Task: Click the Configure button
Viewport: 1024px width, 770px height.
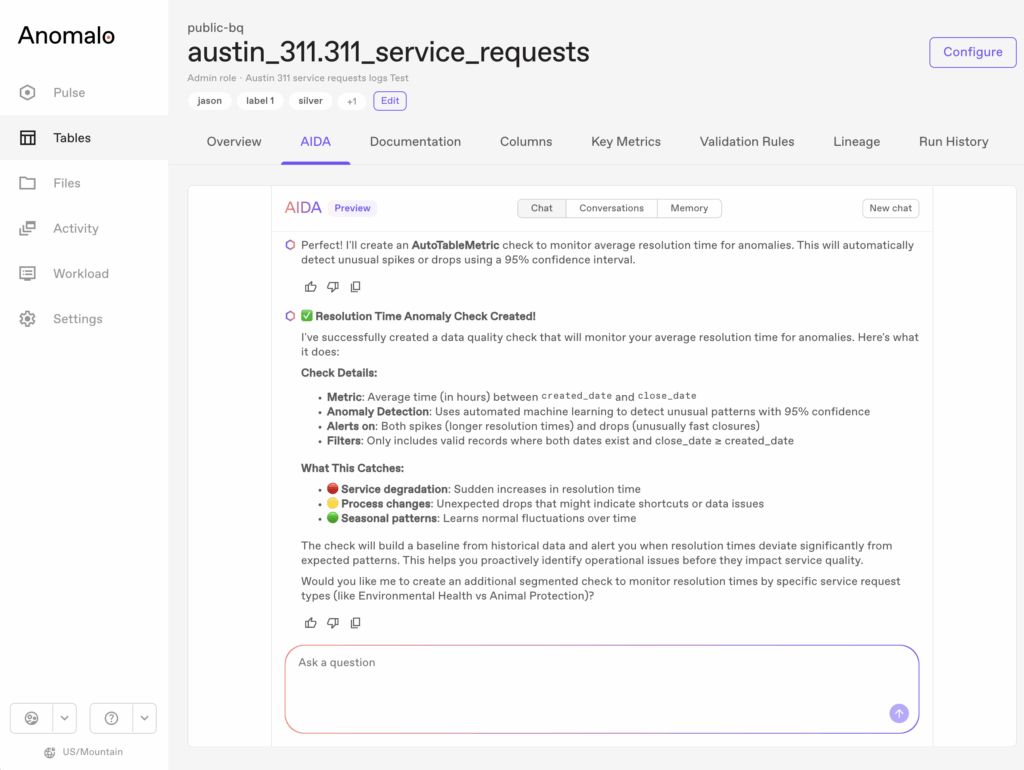Action: coord(972,52)
